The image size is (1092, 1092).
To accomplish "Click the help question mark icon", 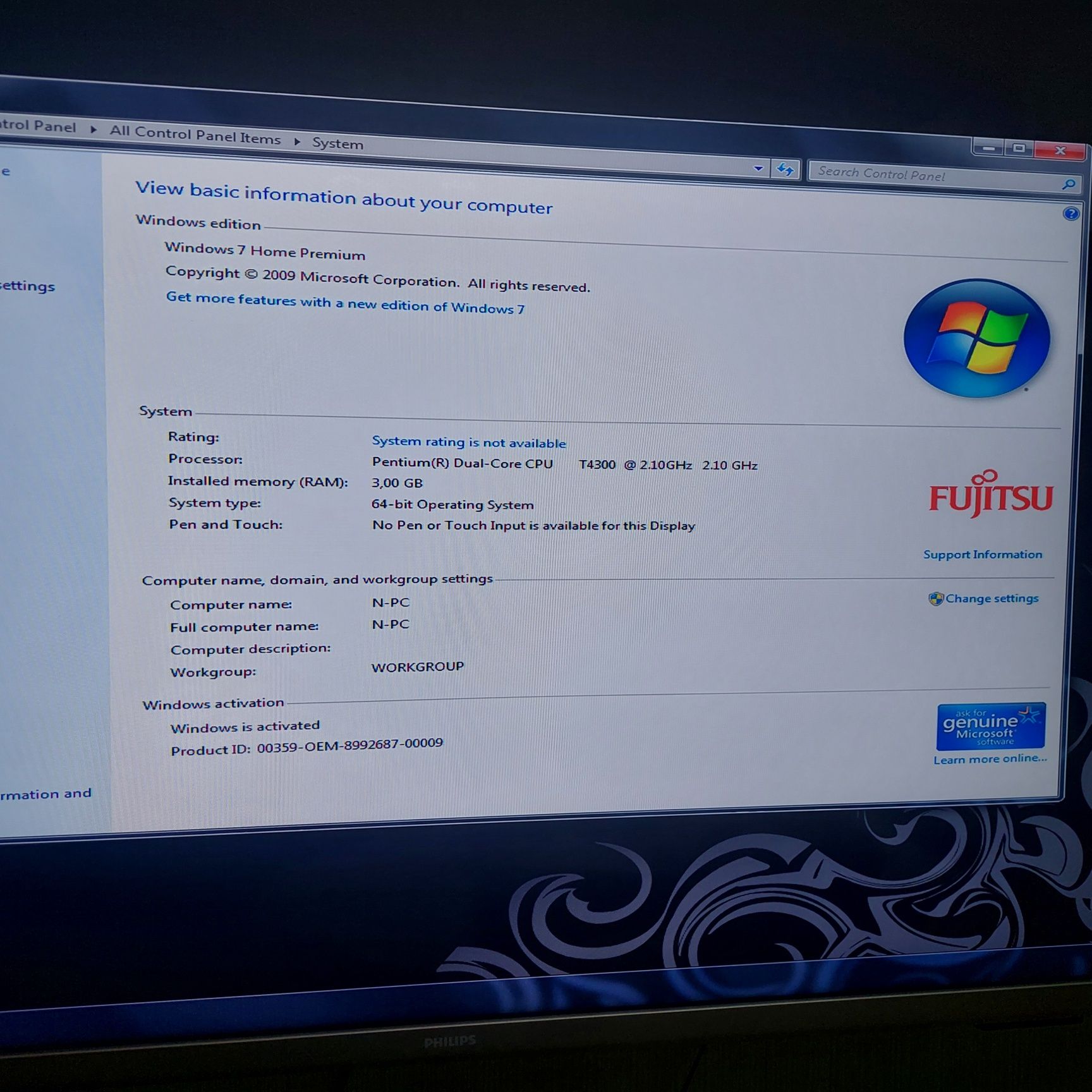I will coord(1071,214).
